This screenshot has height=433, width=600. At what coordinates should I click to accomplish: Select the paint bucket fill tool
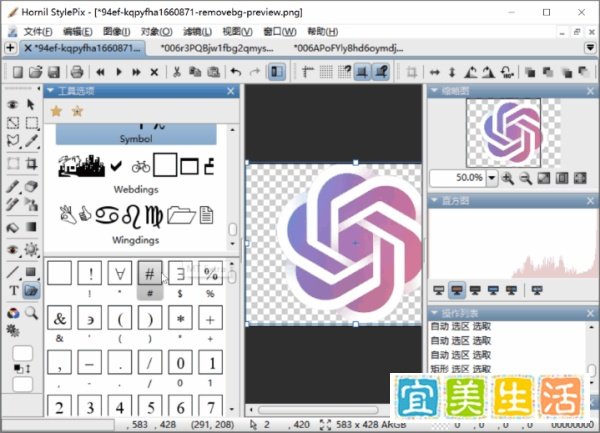pos(13,228)
